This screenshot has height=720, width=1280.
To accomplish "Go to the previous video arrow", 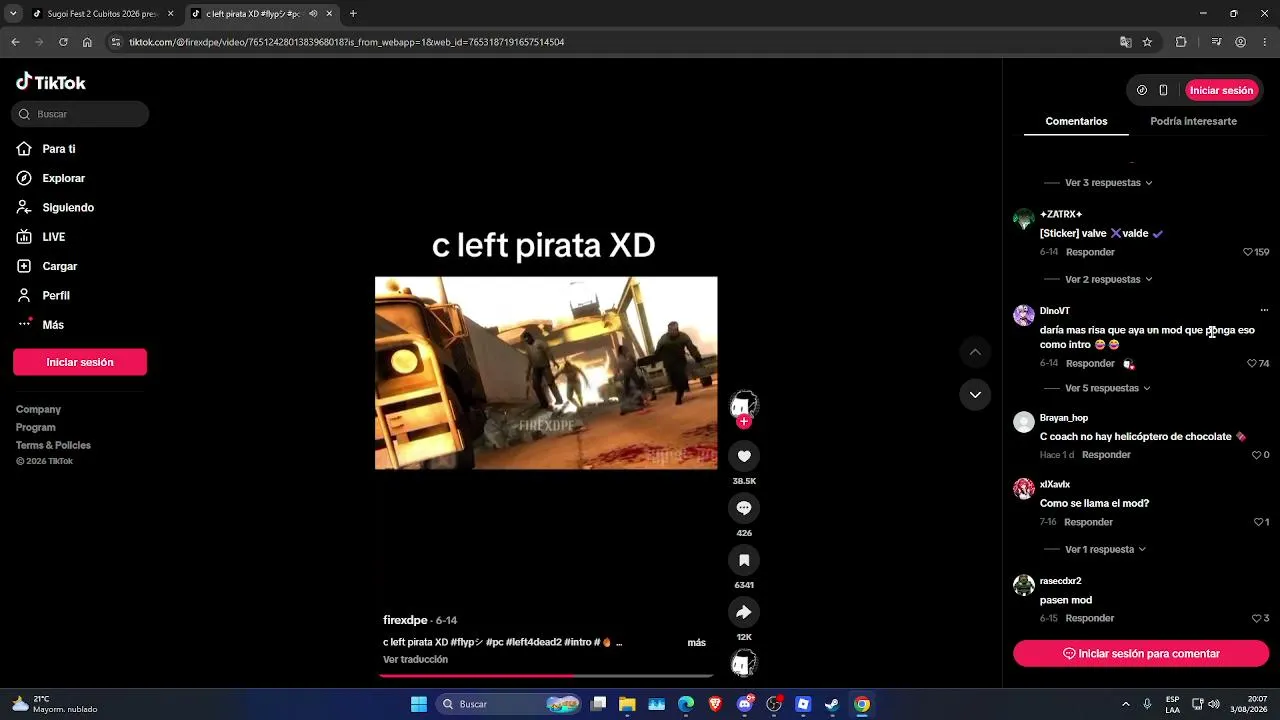I will (x=975, y=352).
